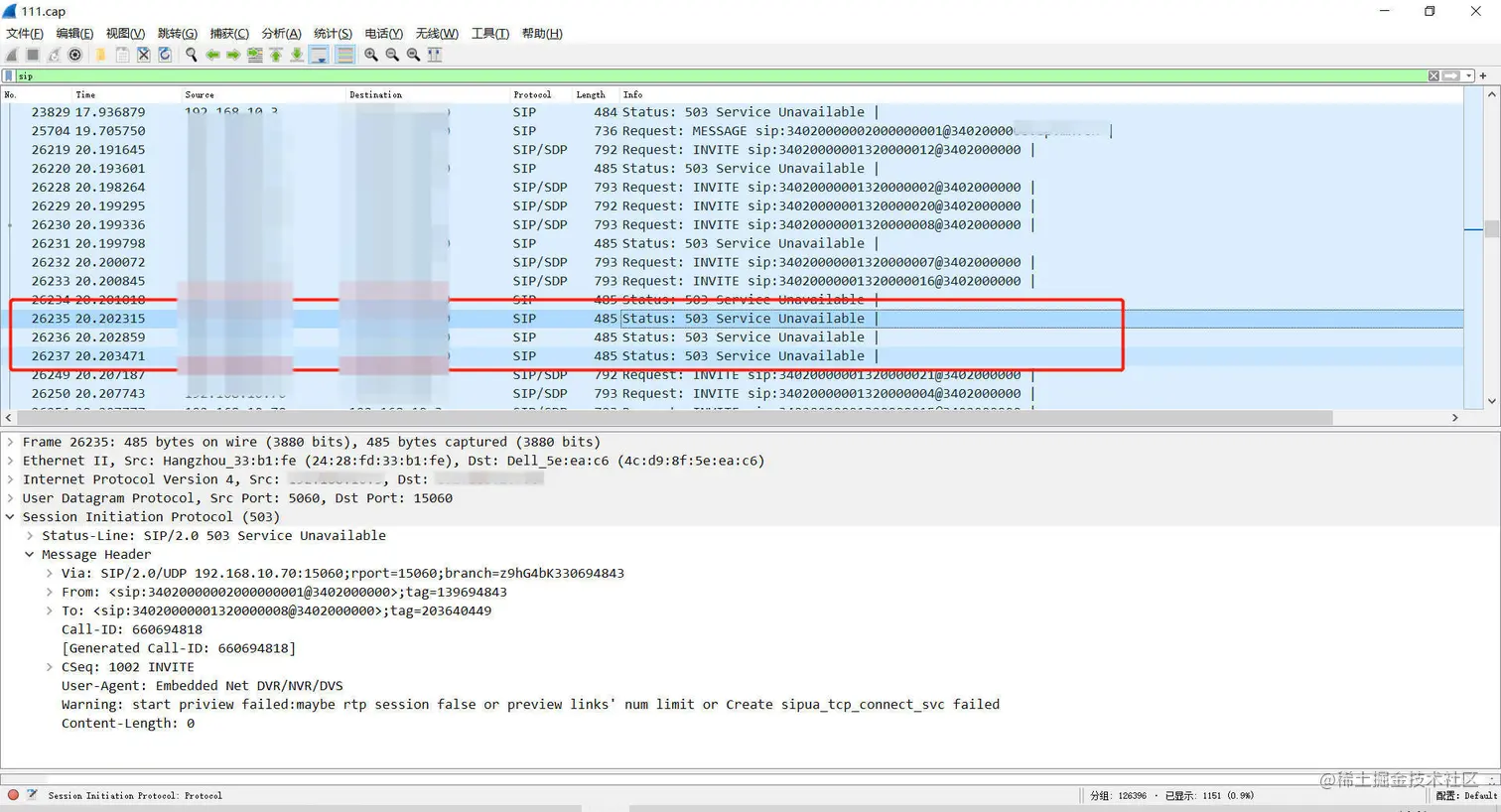Click the normal size zoom icon

coord(413,56)
